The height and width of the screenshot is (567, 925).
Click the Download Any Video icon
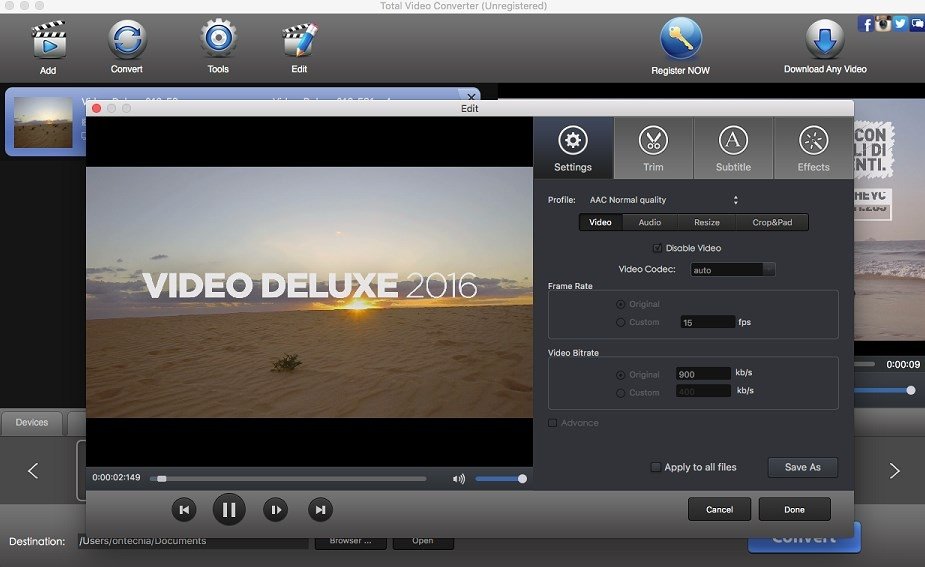tap(825, 39)
